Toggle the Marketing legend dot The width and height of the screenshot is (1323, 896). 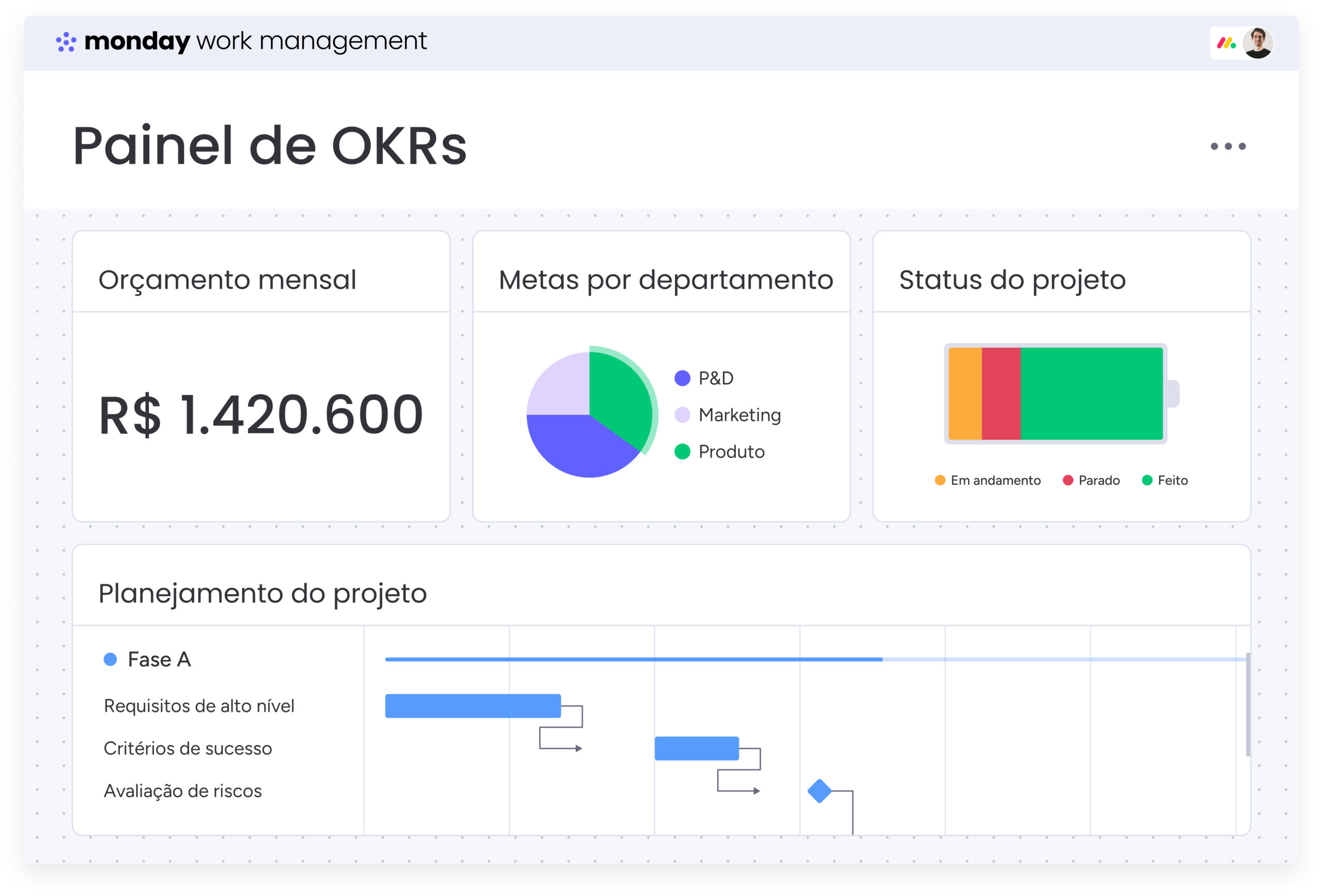(x=682, y=415)
